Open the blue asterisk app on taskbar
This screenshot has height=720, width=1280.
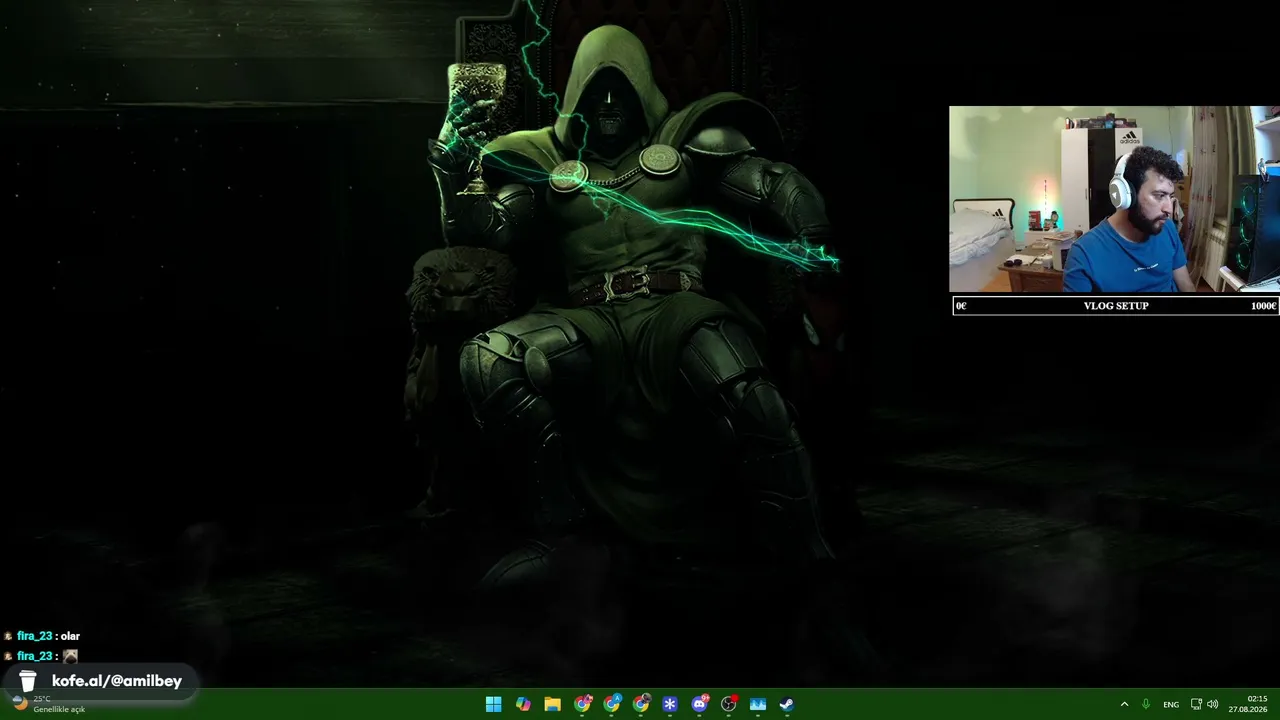[670, 704]
